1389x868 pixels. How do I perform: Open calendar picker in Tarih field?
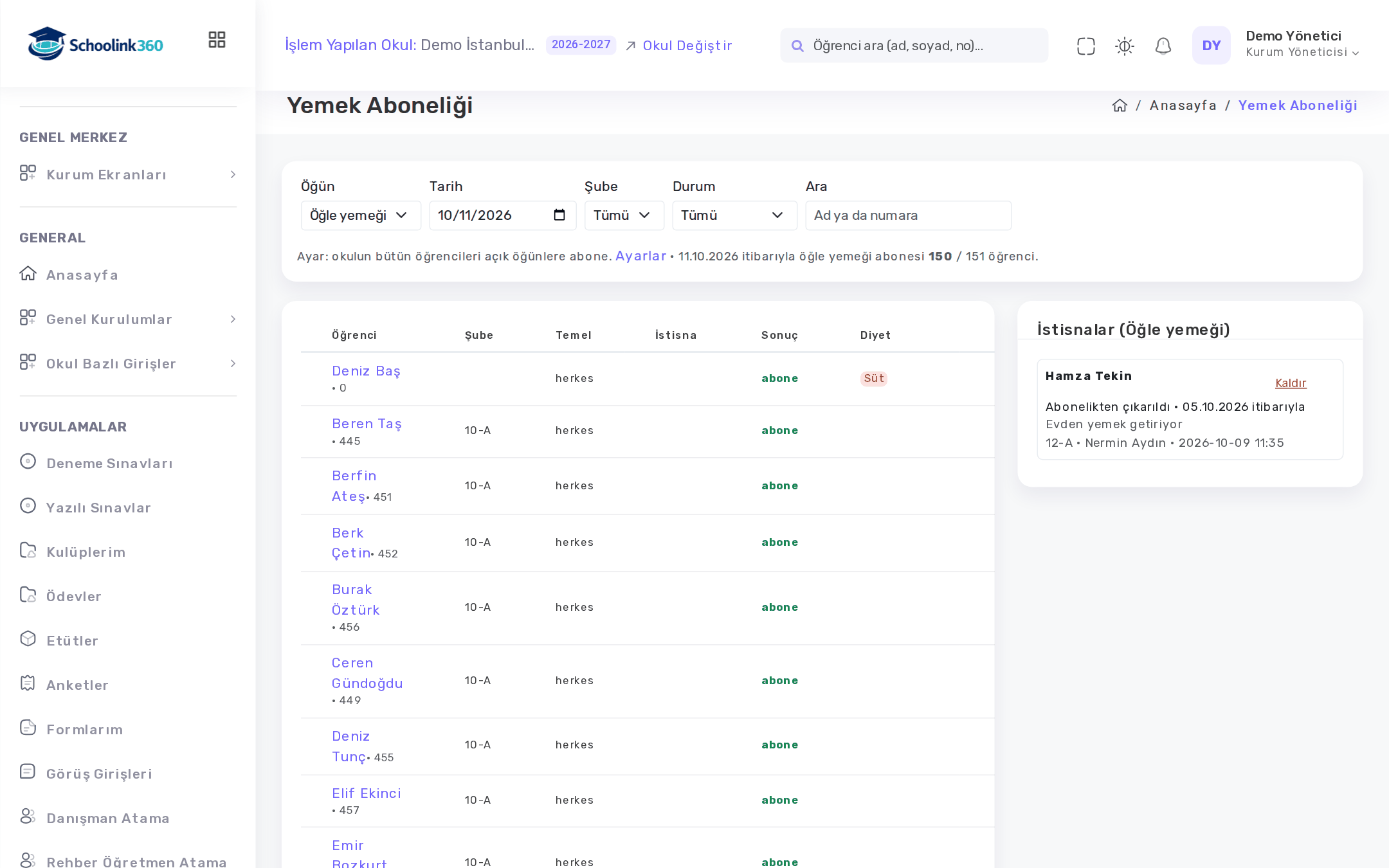(x=559, y=215)
